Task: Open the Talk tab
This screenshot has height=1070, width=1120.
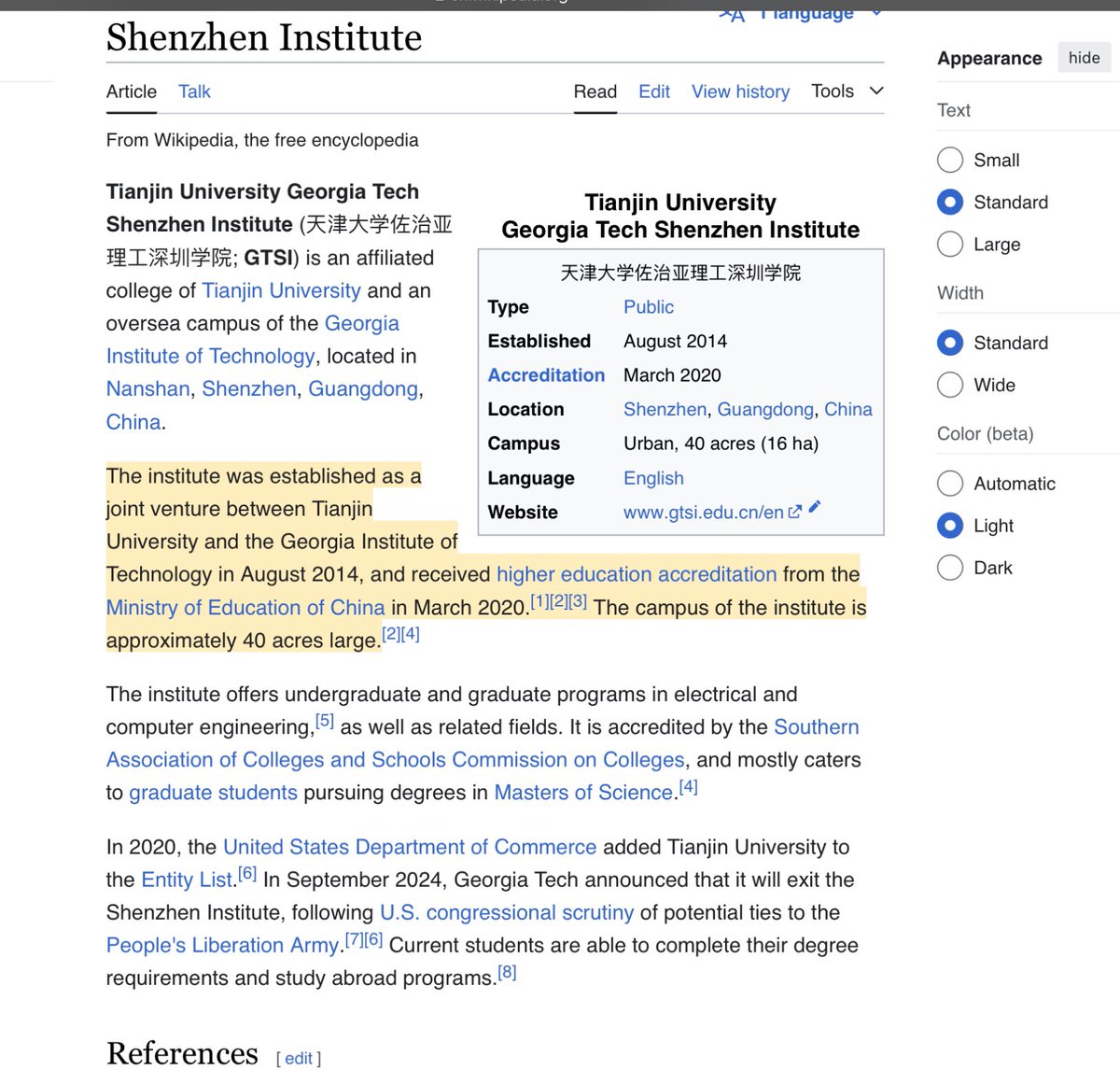Action: coord(194,92)
